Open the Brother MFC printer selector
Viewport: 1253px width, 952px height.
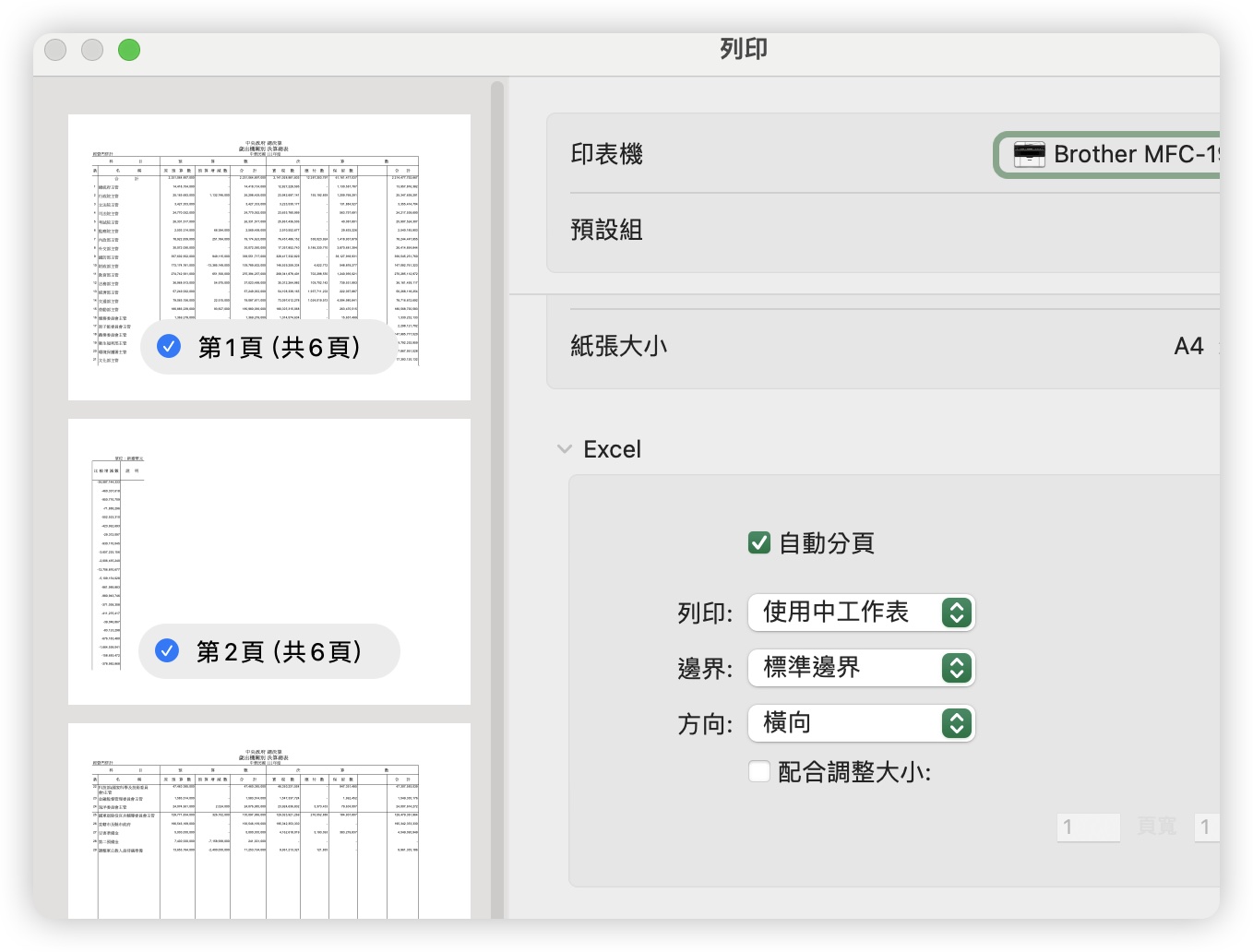click(1109, 154)
